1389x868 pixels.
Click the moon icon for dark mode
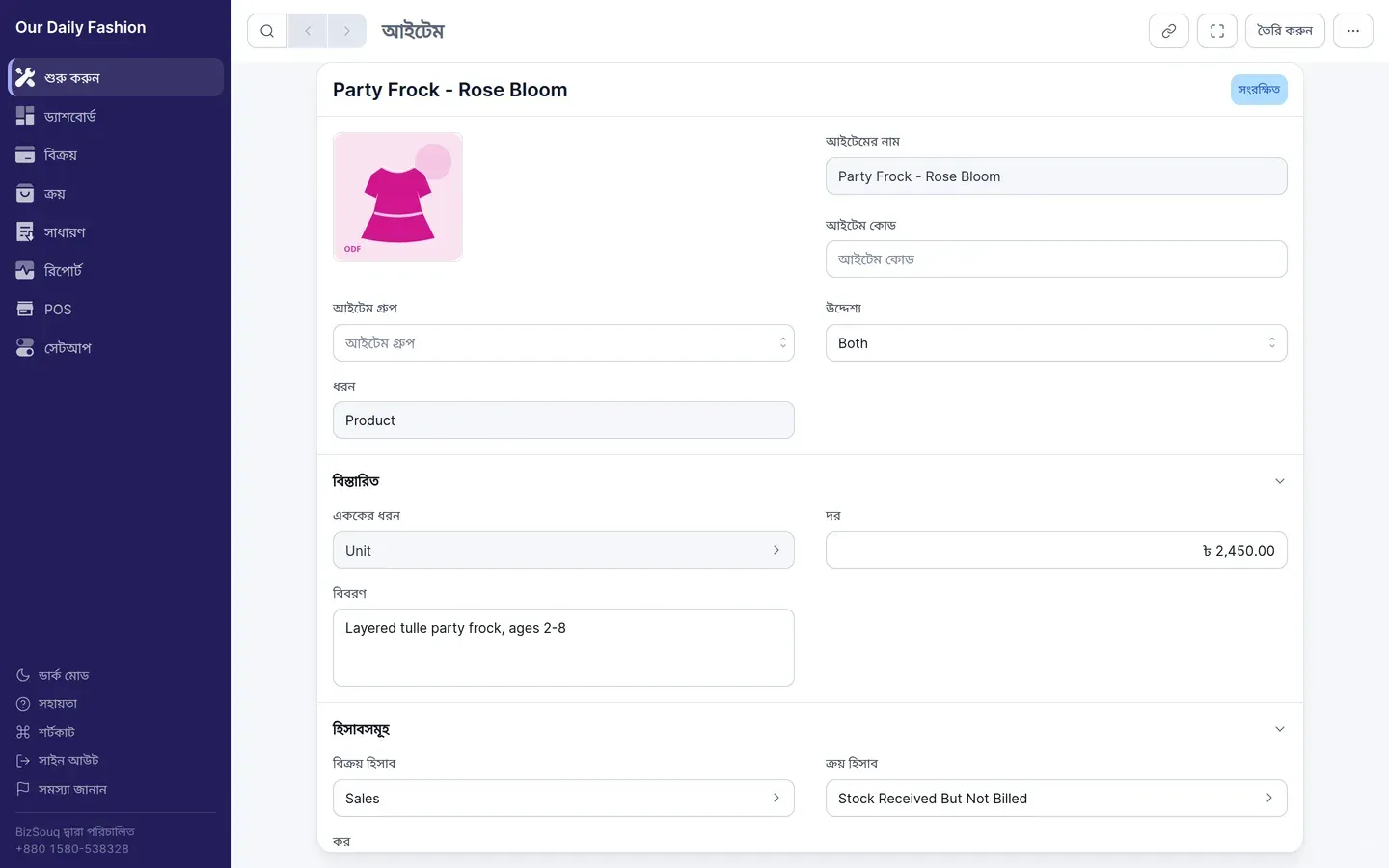click(23, 675)
